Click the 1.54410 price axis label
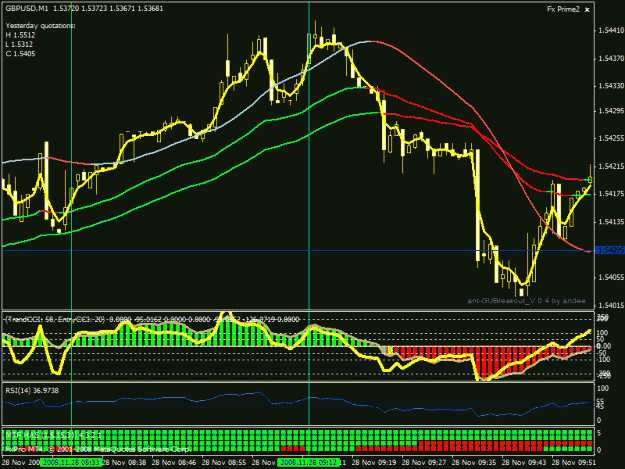 [x=610, y=30]
